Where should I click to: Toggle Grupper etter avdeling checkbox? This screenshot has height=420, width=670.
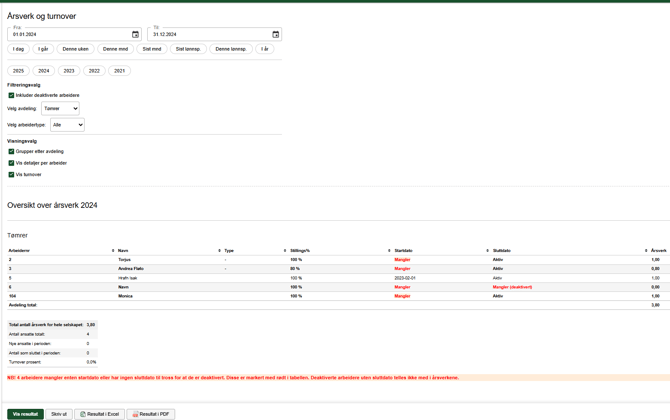[x=11, y=152]
